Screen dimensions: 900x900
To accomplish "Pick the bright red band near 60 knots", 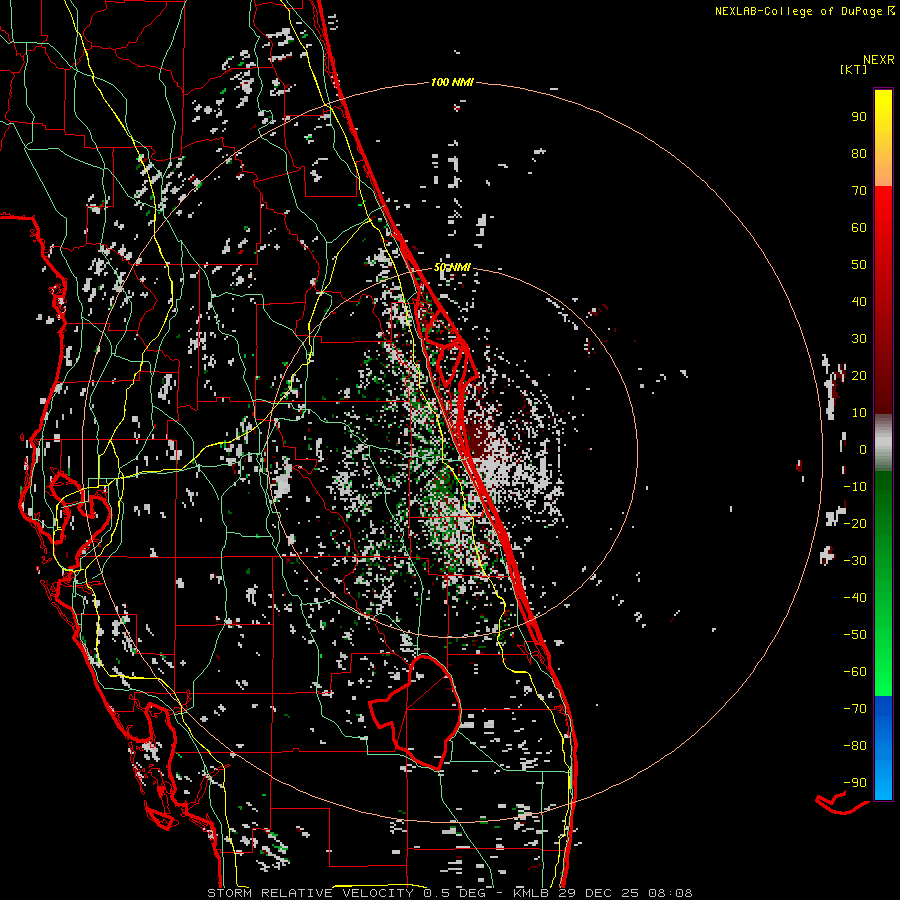I will click(883, 228).
